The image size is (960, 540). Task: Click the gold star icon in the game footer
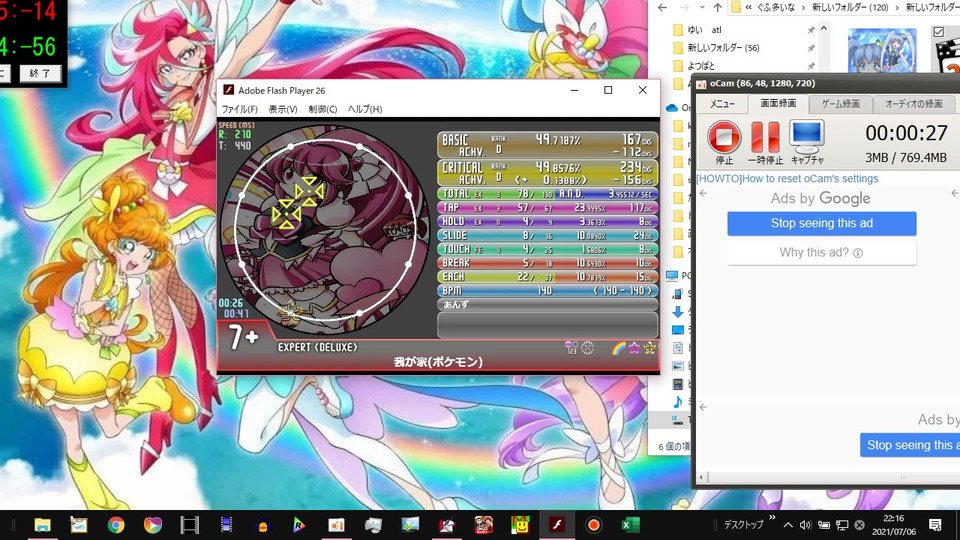tap(649, 348)
